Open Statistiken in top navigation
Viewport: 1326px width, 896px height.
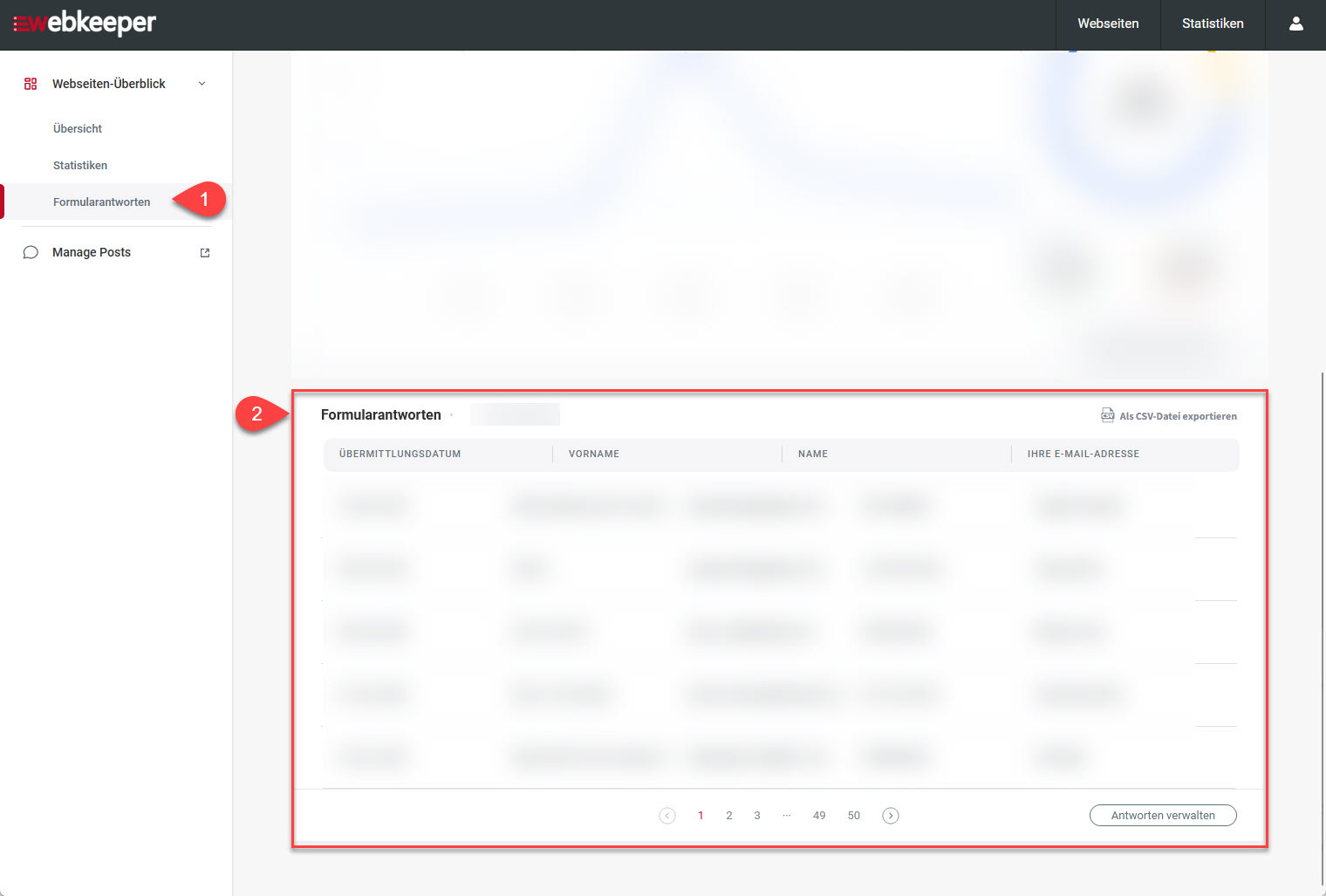[x=1213, y=24]
